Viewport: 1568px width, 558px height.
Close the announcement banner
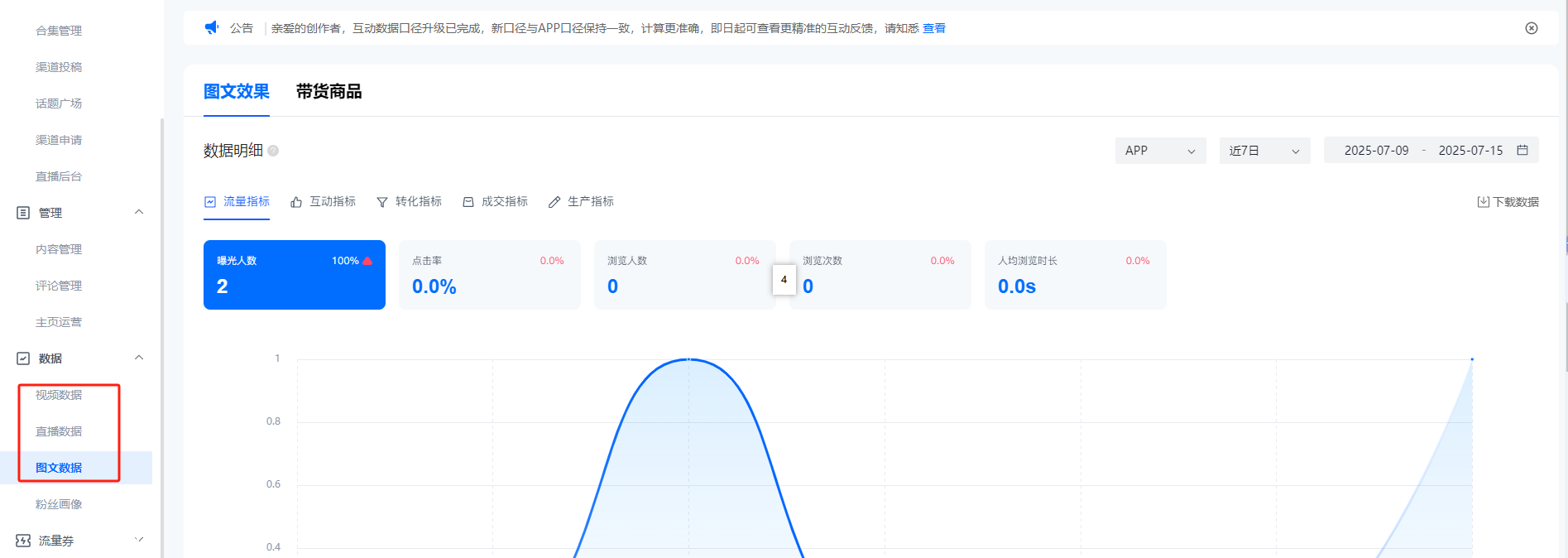[1531, 28]
